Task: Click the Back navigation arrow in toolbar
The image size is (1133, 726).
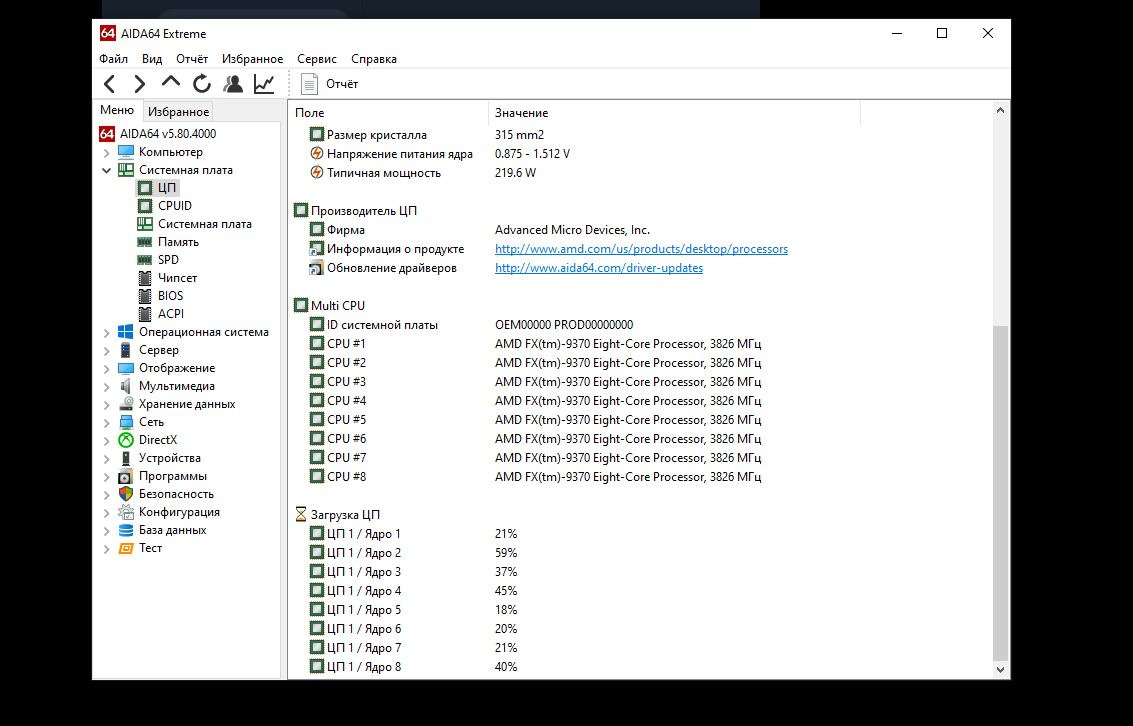Action: click(110, 84)
